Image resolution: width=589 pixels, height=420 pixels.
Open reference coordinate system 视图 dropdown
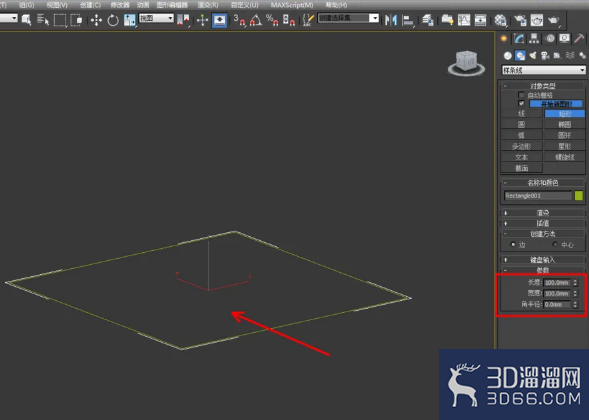[x=156, y=18]
